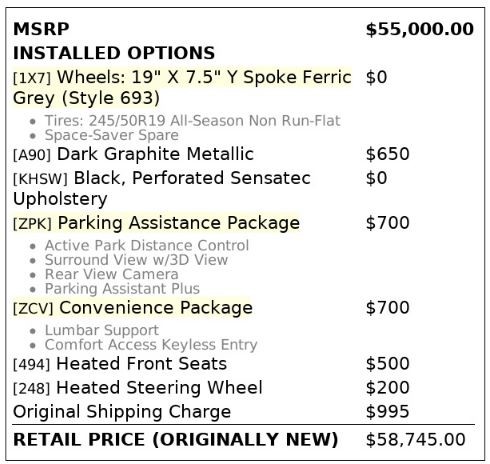Select Comfort Access Keyless Entry item
Image resolution: width=490 pixels, height=464 pixels.
[151, 345]
